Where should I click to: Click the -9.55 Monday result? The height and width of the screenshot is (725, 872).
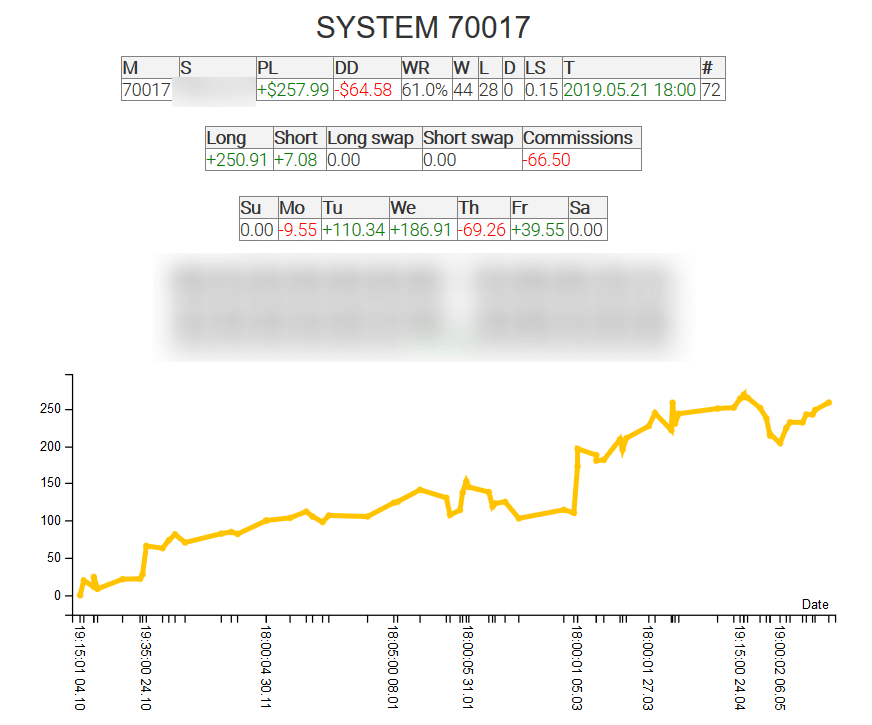pos(298,230)
